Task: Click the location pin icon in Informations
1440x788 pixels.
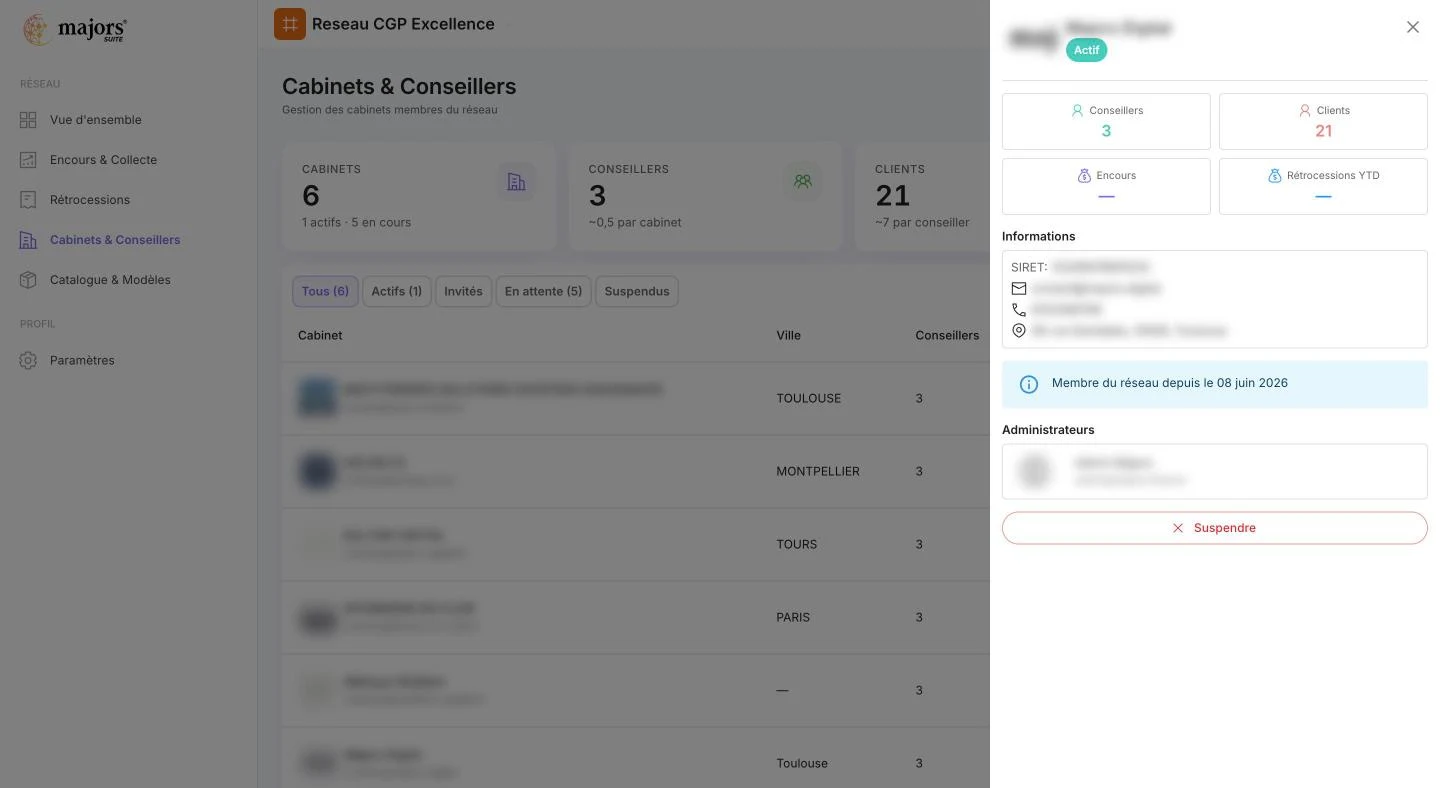Action: click(1019, 330)
